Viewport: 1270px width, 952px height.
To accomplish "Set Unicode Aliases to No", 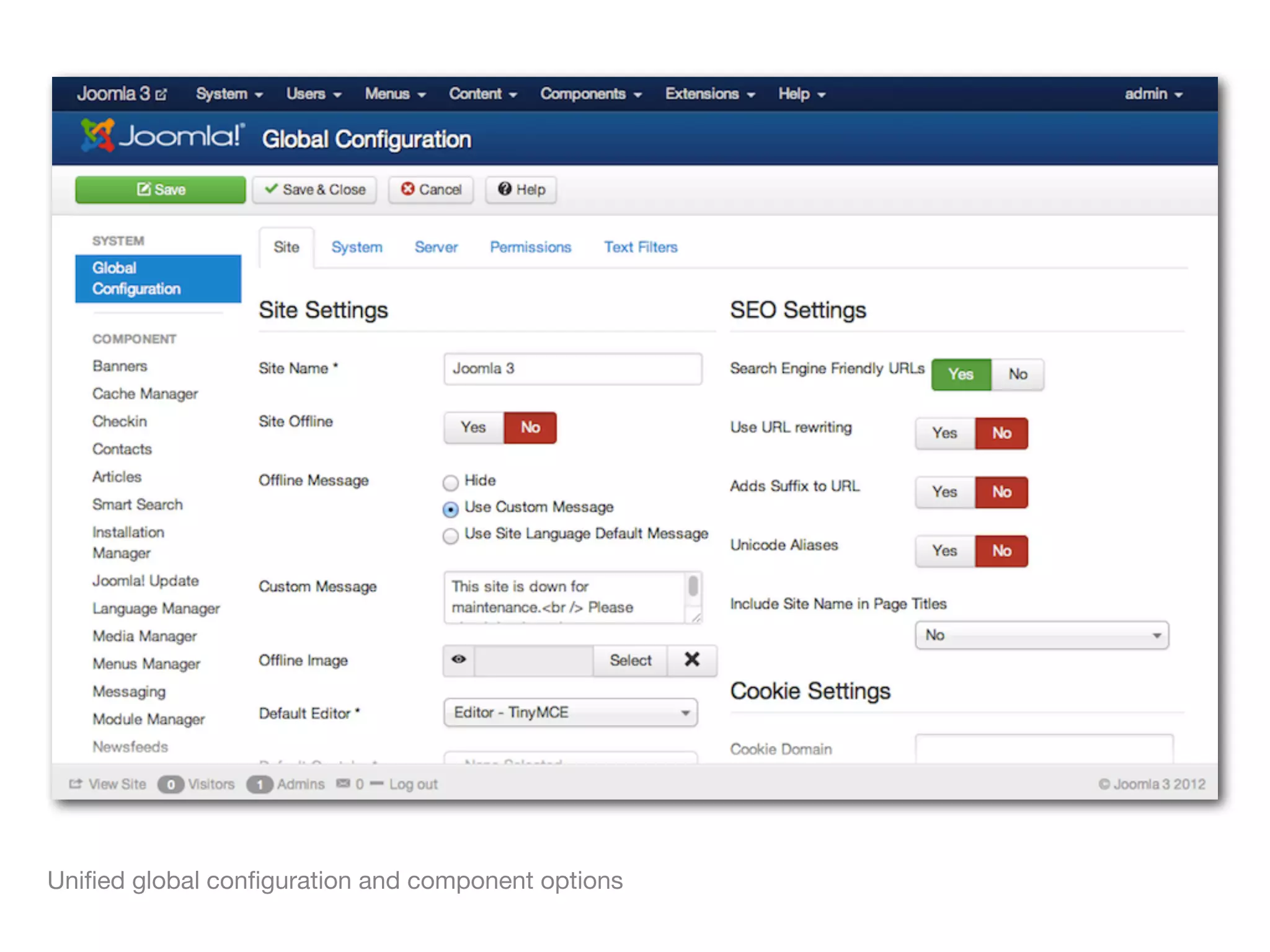I will click(x=1001, y=550).
